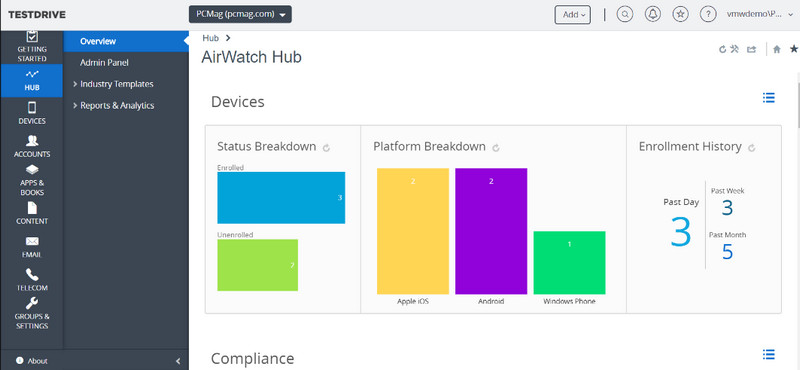
Task: Click the blue Enrolled status bar
Action: [281, 198]
